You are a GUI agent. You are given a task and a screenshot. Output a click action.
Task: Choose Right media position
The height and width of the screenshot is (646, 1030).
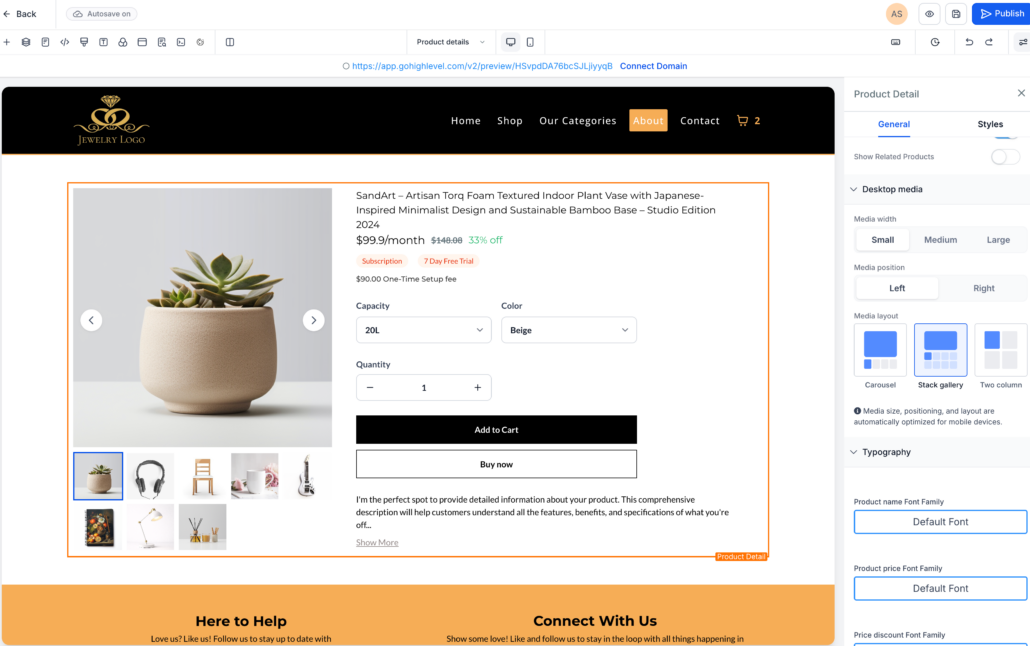(983, 288)
